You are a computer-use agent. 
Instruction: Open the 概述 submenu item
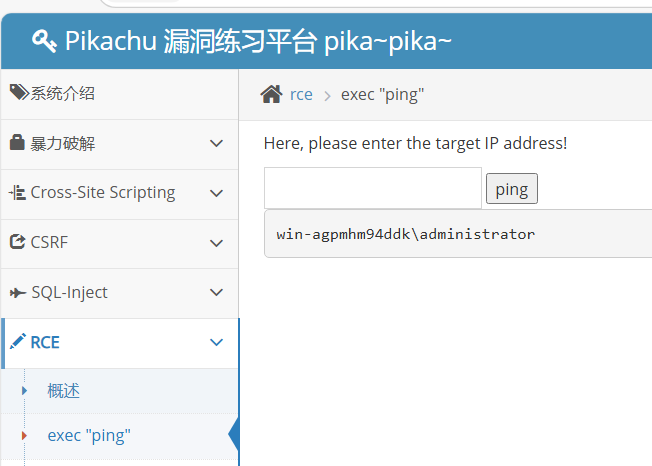63,391
